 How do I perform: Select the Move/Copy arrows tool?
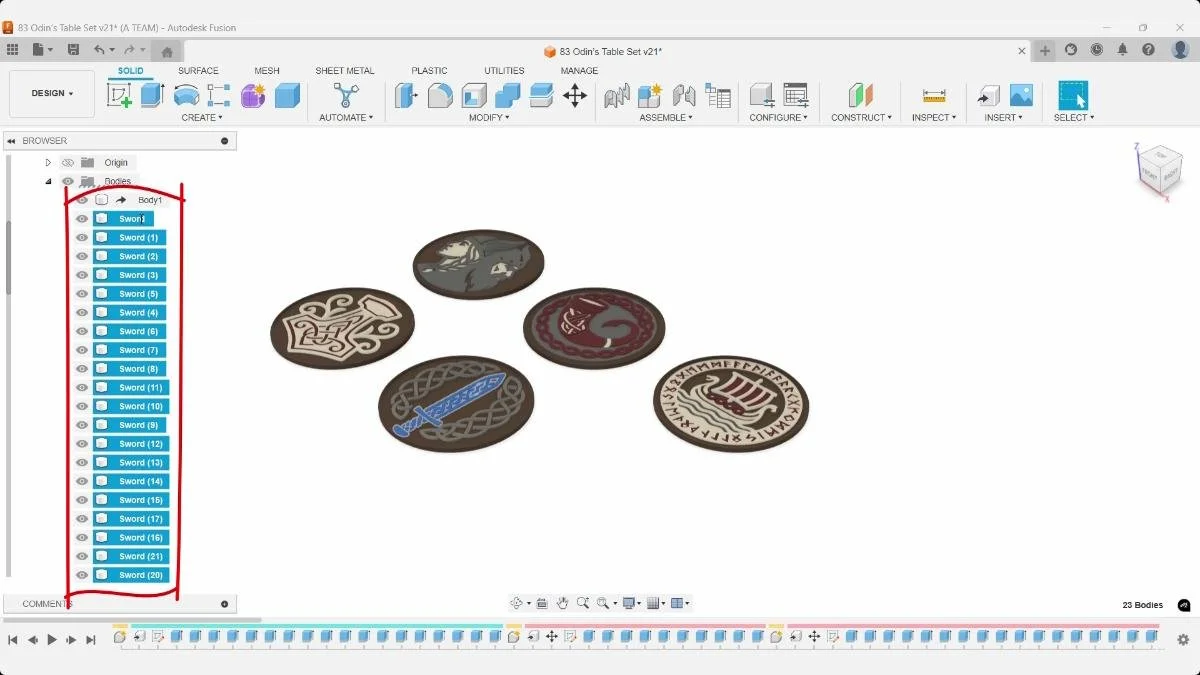(x=575, y=95)
